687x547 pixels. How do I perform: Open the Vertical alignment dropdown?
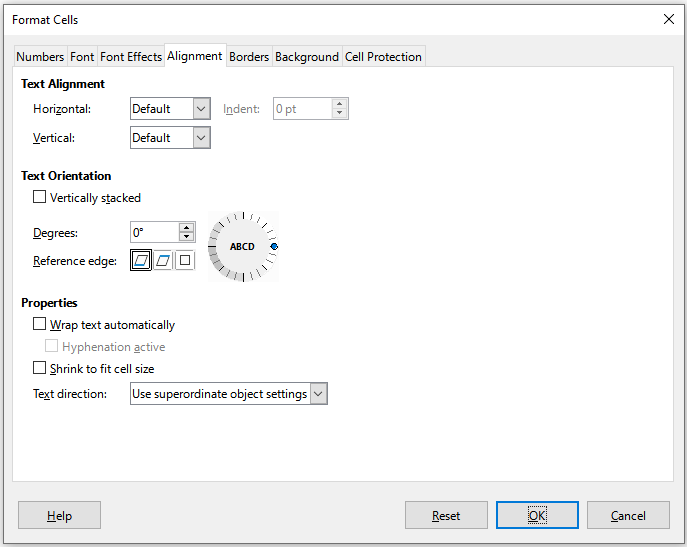click(x=170, y=138)
